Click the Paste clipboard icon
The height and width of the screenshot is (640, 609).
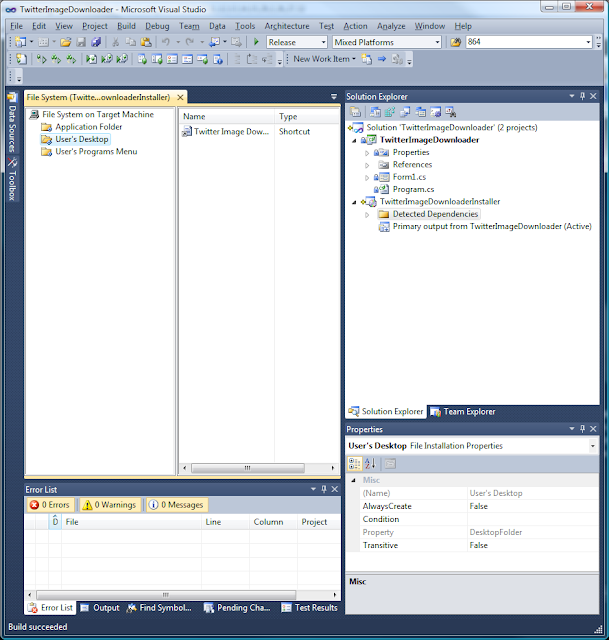(x=146, y=42)
